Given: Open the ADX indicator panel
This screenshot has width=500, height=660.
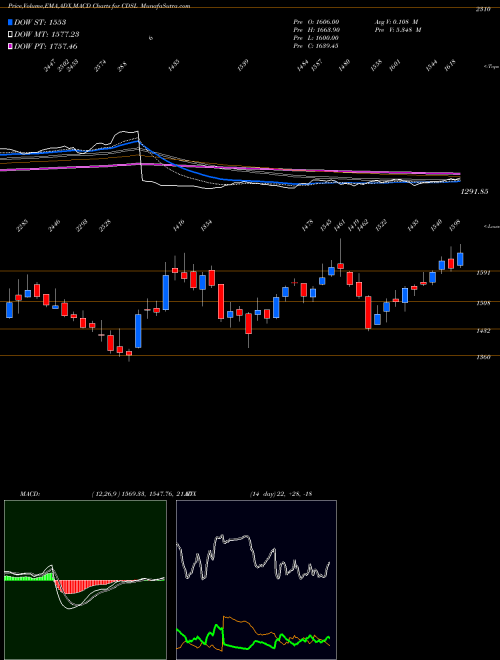Looking at the screenshot, I should point(256,579).
